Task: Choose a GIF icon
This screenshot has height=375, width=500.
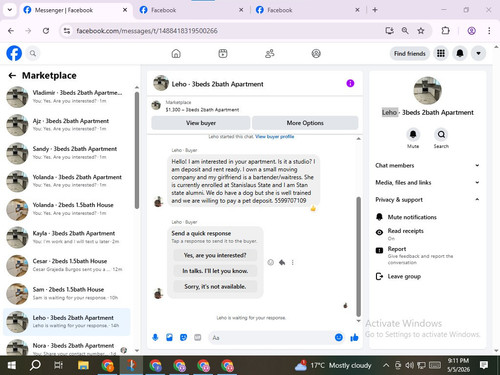Action: (x=198, y=338)
